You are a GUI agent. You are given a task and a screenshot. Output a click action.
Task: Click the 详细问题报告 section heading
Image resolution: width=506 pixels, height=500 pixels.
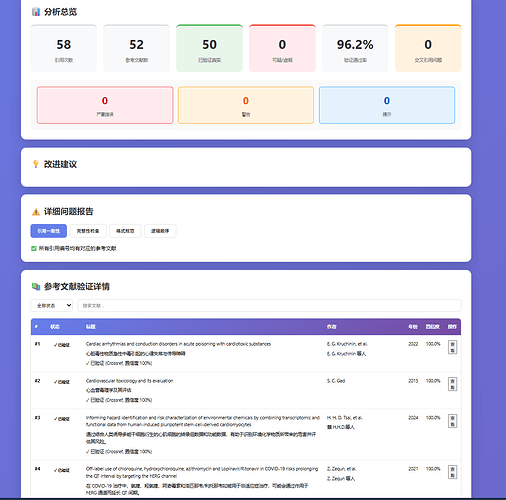(x=69, y=212)
